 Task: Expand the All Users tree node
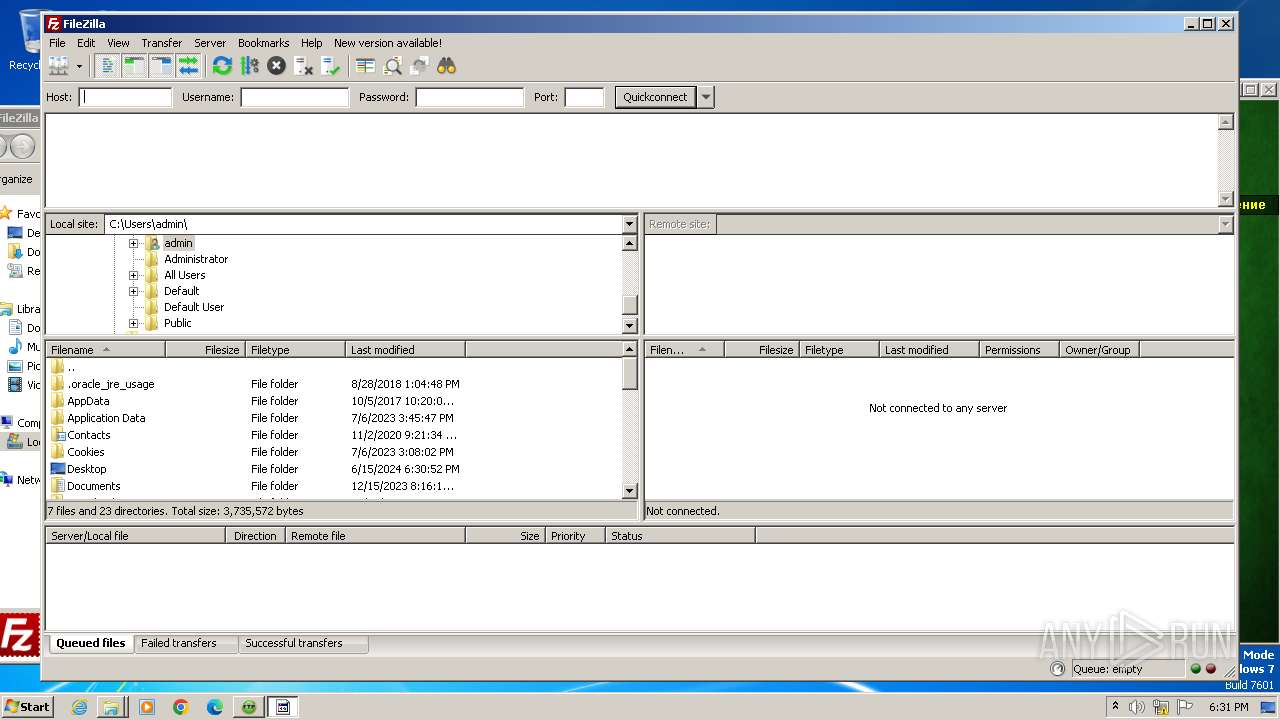pos(133,275)
